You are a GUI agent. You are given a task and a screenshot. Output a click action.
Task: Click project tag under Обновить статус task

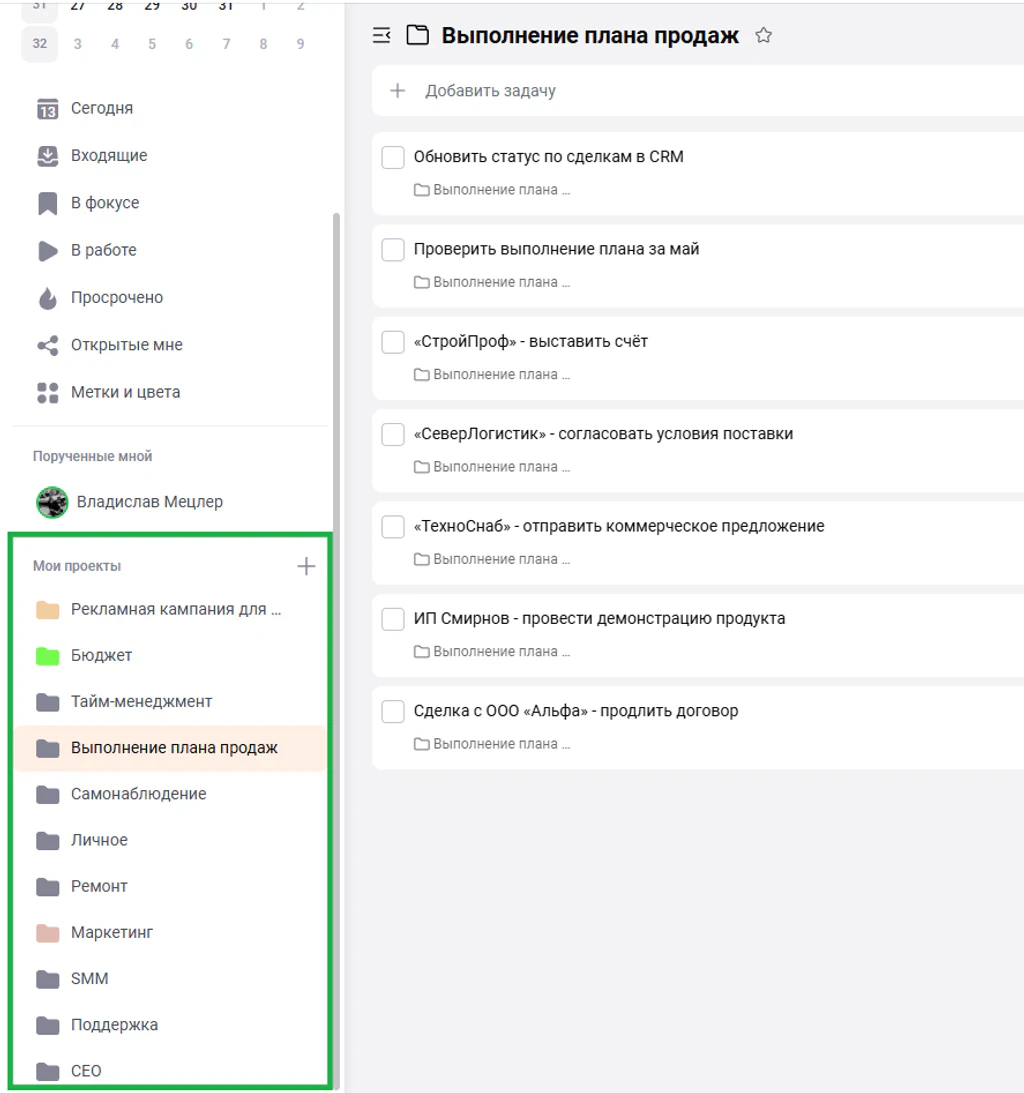[492, 190]
